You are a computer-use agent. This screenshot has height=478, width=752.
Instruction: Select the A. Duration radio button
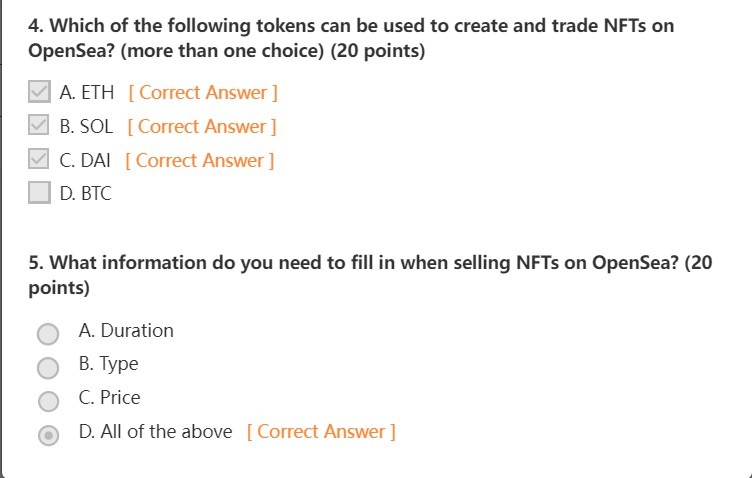48,334
